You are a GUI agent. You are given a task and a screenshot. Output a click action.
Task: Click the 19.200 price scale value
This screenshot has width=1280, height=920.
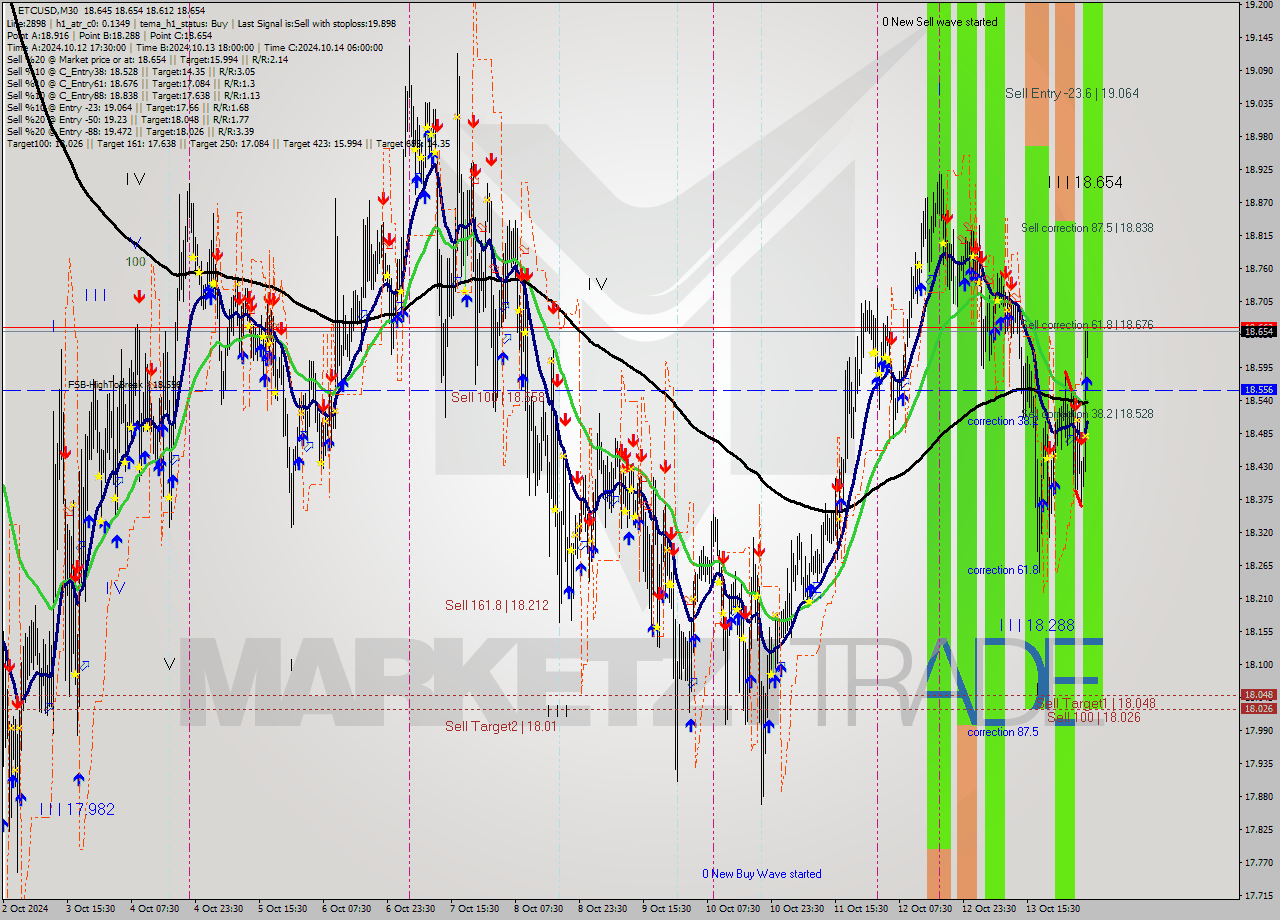pos(1258,5)
